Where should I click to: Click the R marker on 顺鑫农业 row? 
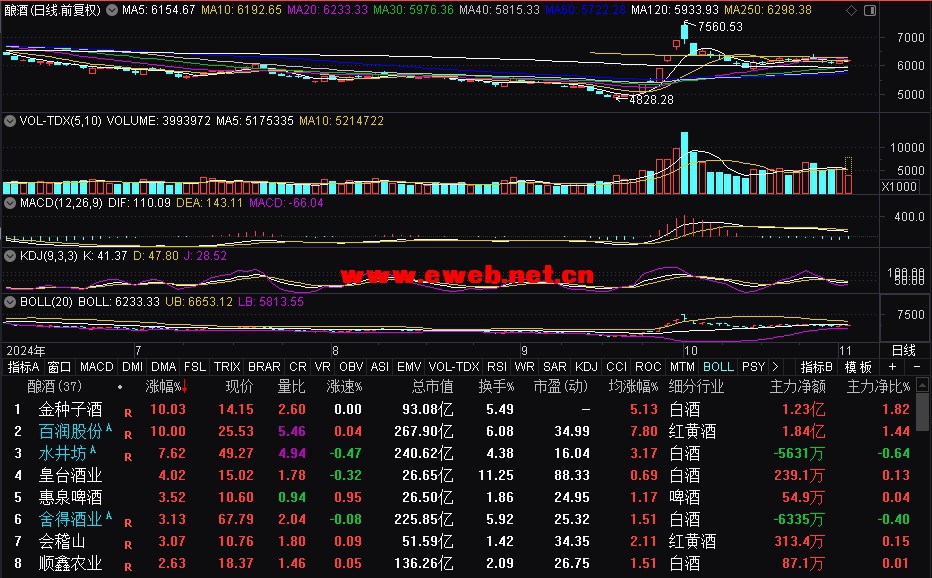pyautogui.click(x=128, y=567)
